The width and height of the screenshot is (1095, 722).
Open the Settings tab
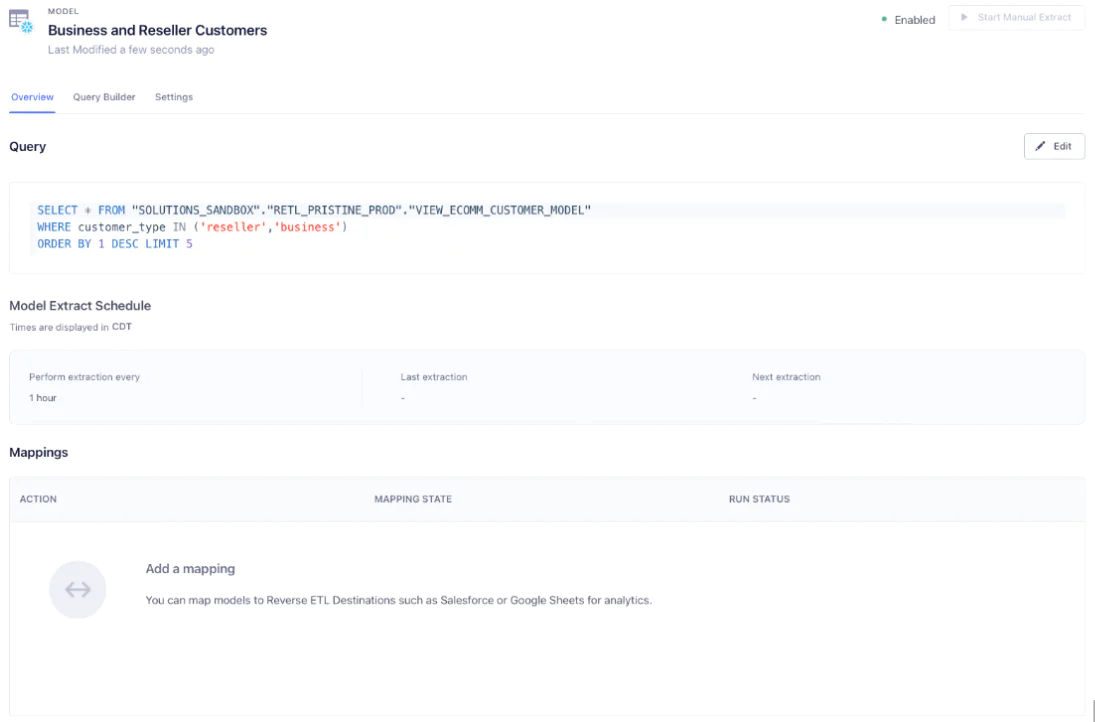click(173, 97)
